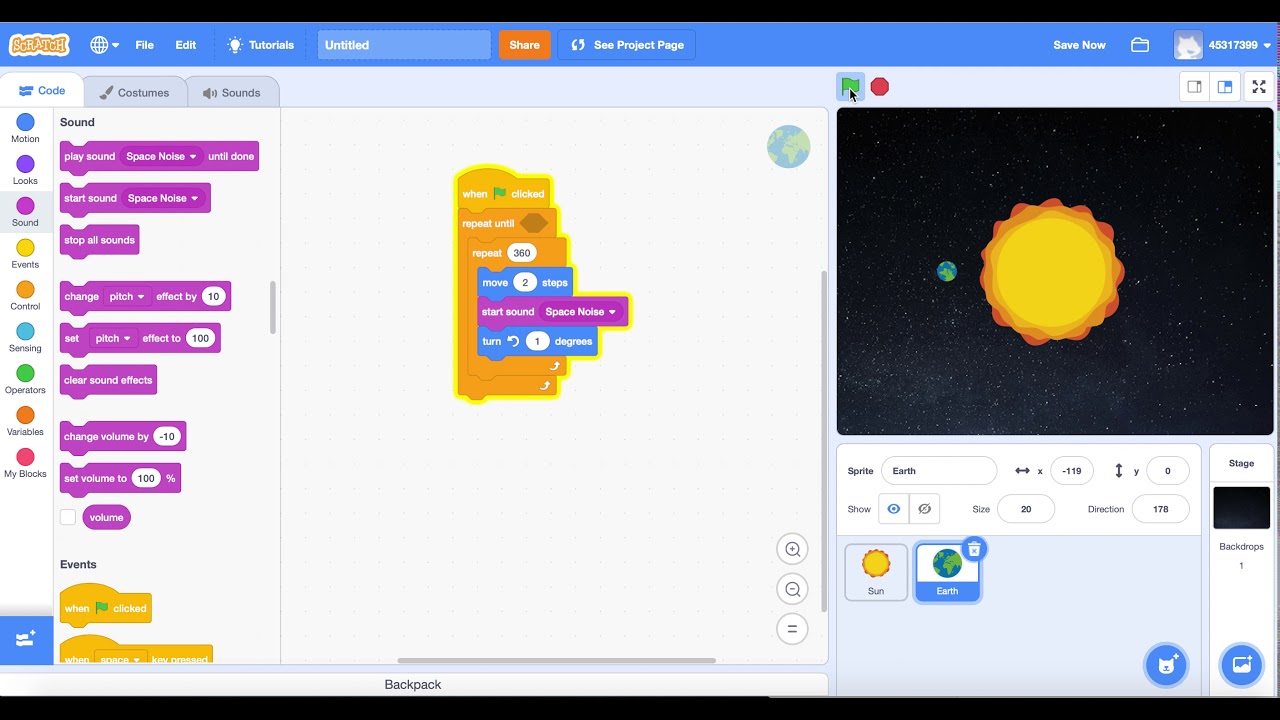The image size is (1280, 720).
Task: Click the Choose a Sprite button
Action: click(1166, 665)
